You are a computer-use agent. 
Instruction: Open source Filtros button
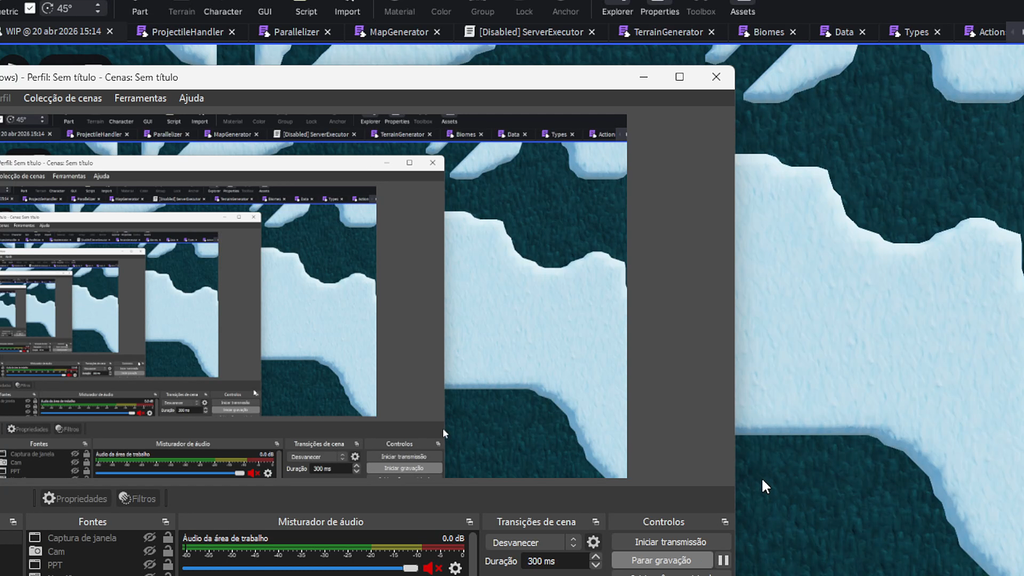(x=137, y=498)
